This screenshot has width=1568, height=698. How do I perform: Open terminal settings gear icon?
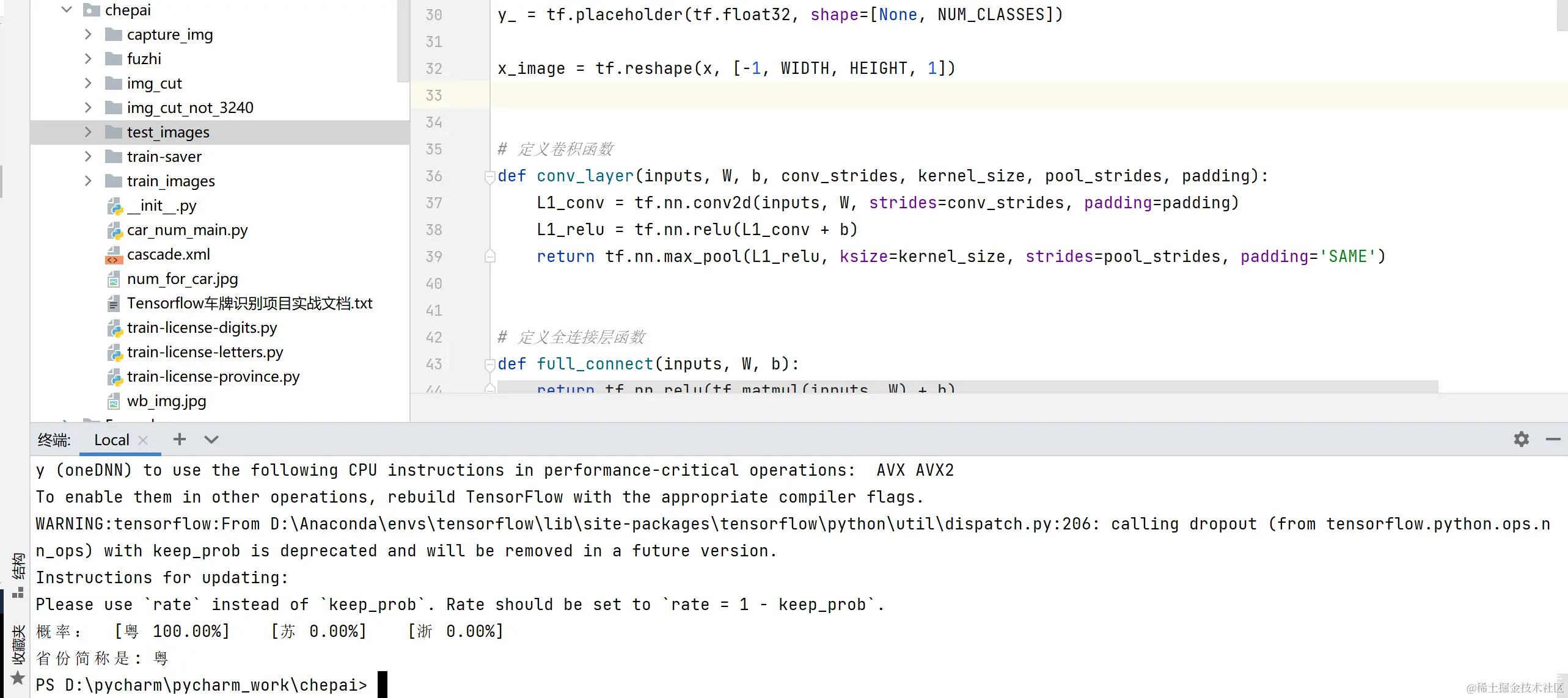[1521, 439]
